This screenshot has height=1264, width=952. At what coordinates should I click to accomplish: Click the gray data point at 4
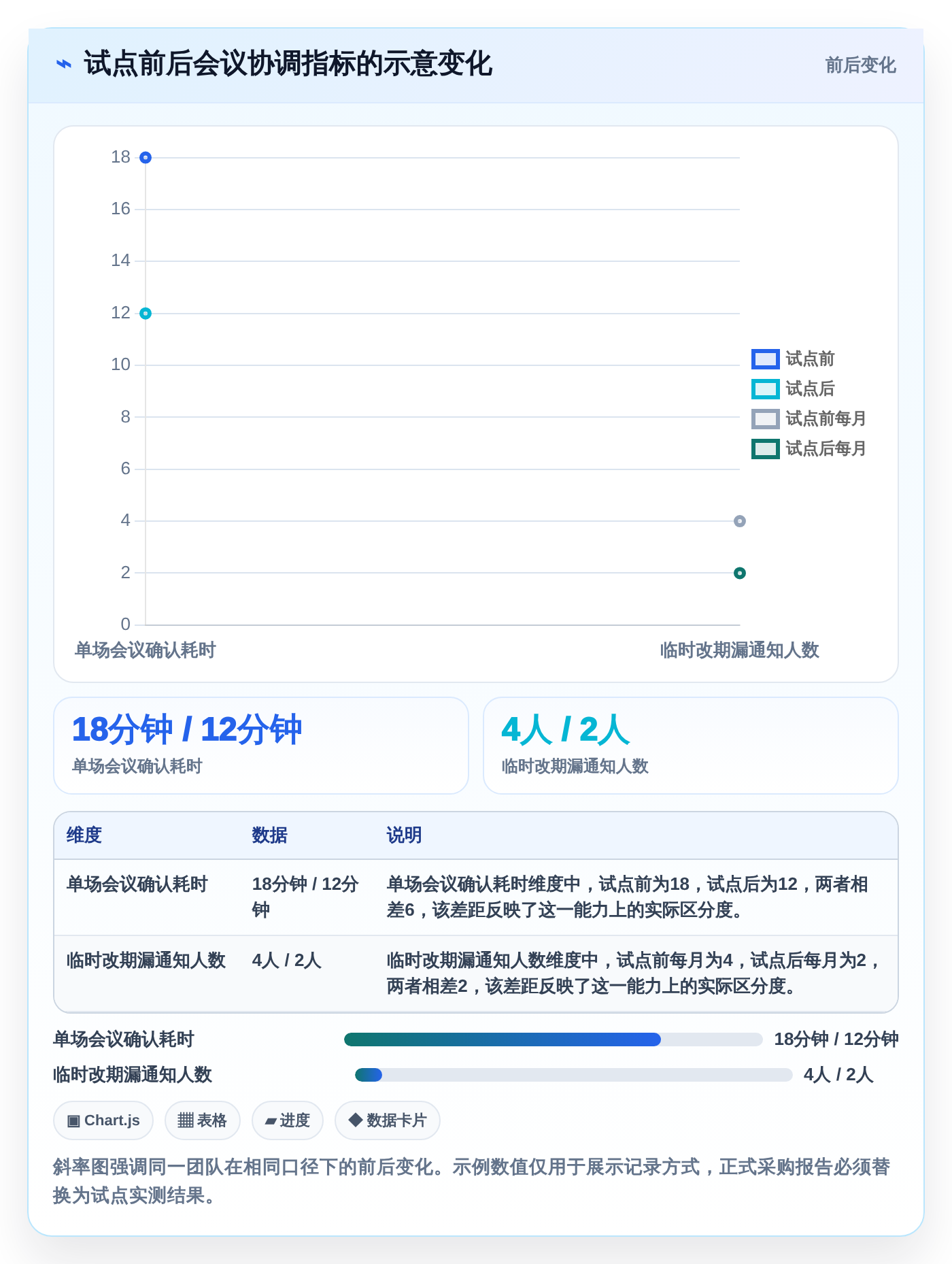click(x=740, y=521)
